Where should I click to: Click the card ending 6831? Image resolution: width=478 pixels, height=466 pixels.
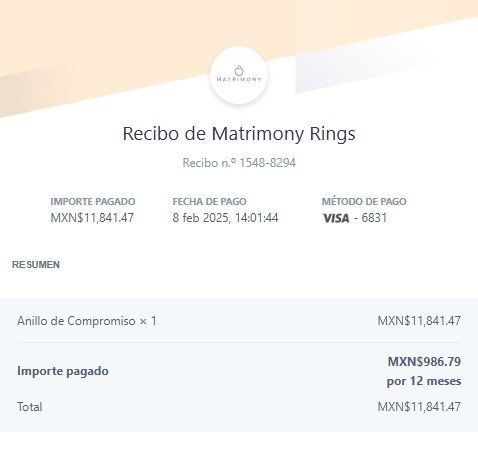[x=374, y=218]
